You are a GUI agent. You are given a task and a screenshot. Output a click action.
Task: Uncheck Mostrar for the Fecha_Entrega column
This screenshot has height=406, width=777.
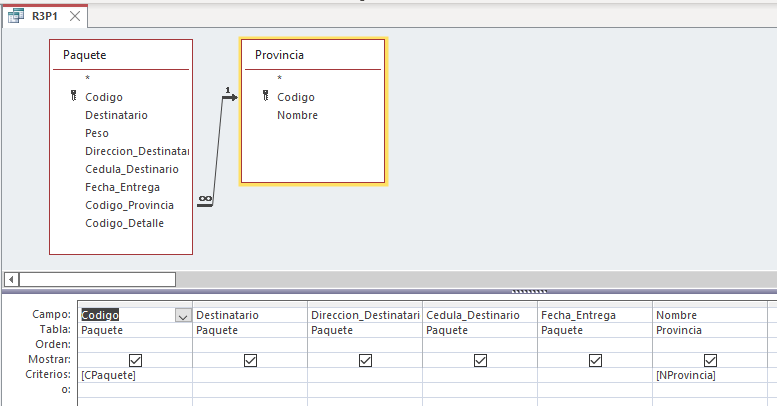pyautogui.click(x=595, y=360)
